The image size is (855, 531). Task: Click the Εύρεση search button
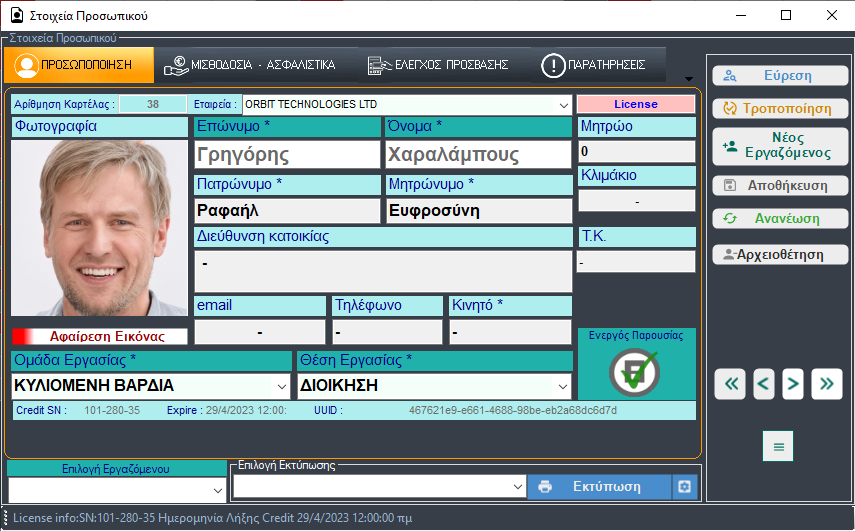point(779,76)
